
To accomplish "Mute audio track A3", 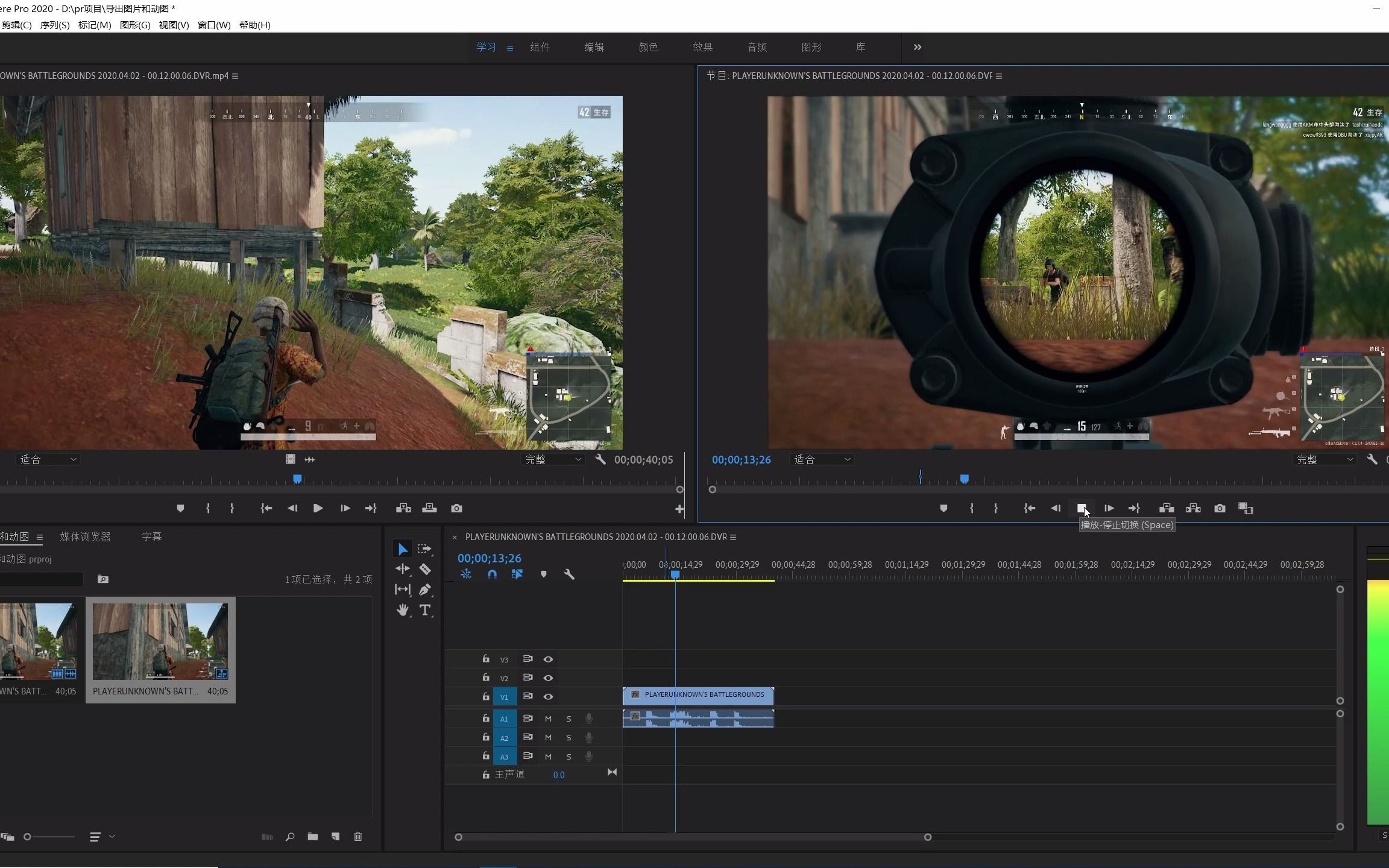I will [x=548, y=756].
